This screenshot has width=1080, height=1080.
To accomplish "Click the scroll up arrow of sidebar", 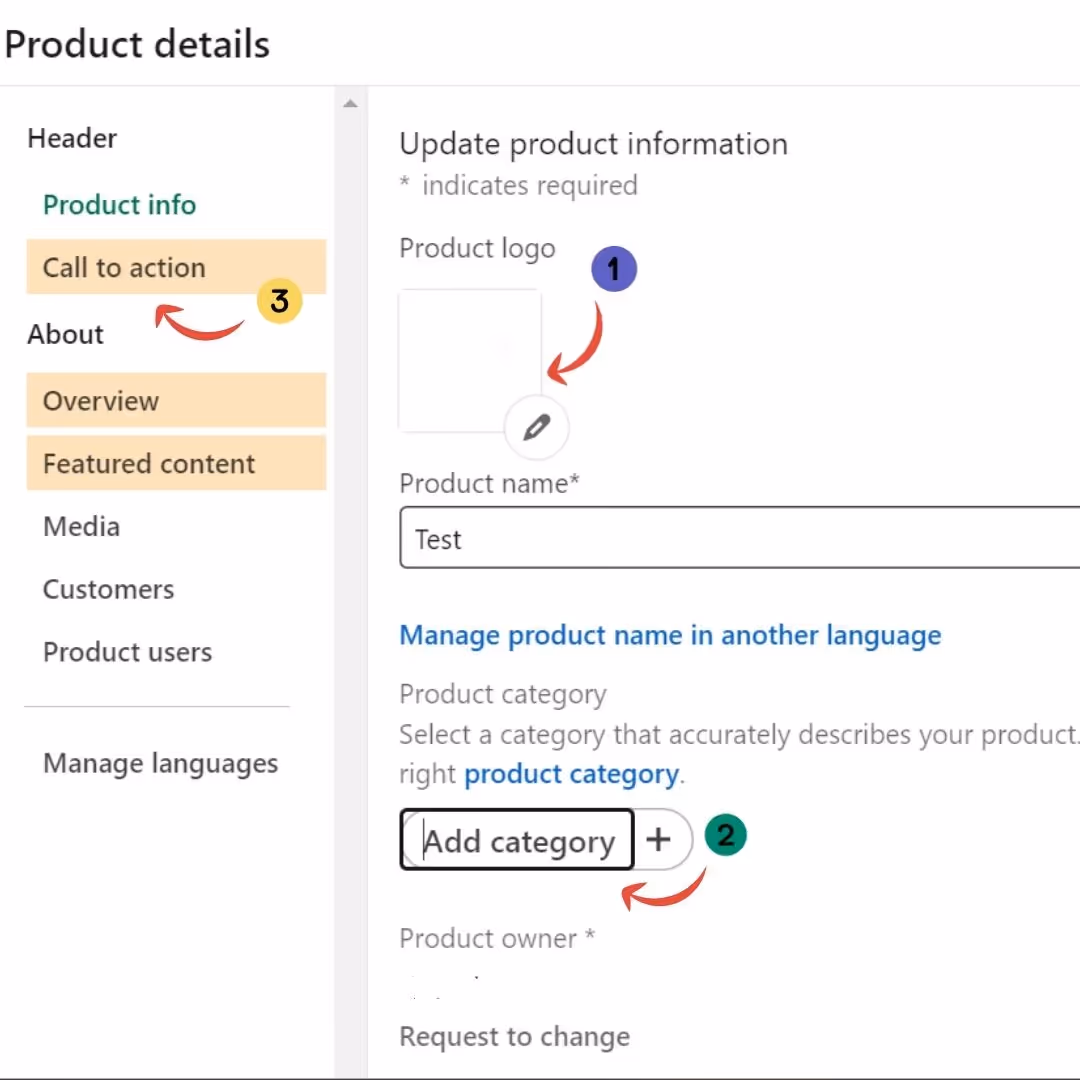I will (350, 104).
